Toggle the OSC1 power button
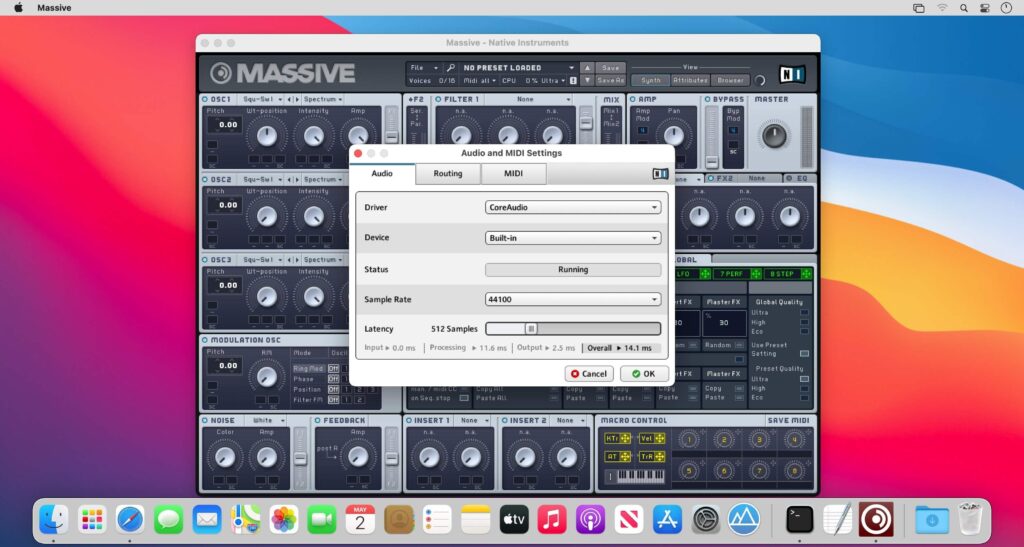The width and height of the screenshot is (1024, 547). (x=204, y=100)
